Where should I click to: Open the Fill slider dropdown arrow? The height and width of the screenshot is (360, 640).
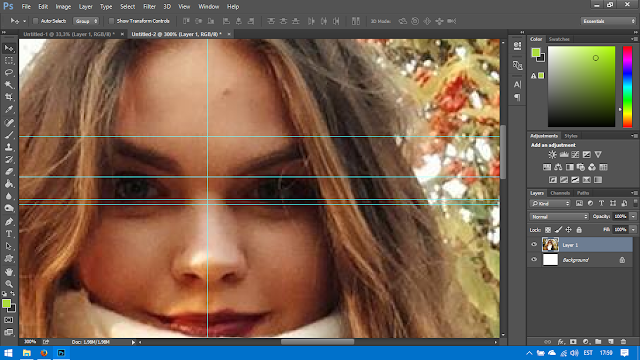coord(633,230)
